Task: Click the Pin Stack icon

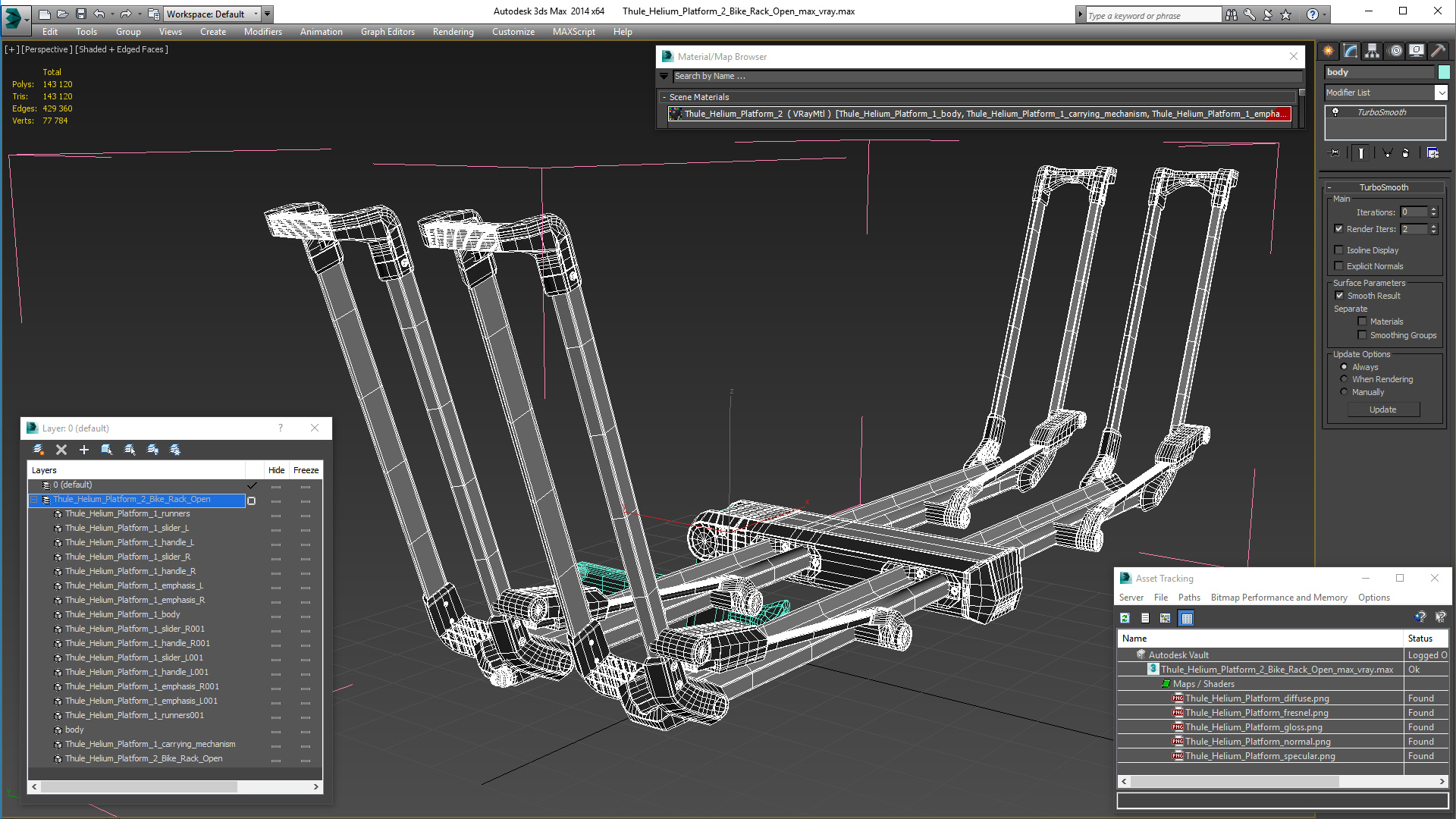Action: [1335, 153]
